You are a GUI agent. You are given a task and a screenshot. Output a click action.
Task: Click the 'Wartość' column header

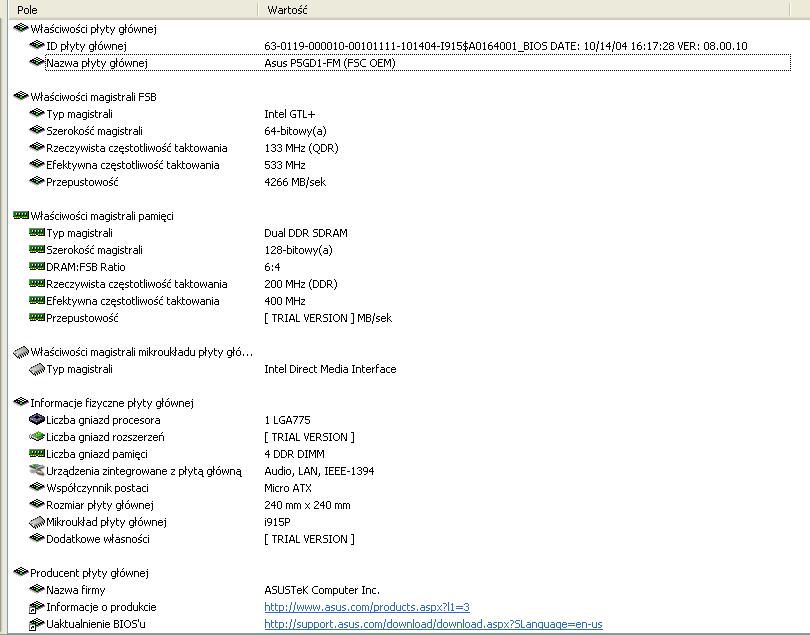pyautogui.click(x=523, y=10)
